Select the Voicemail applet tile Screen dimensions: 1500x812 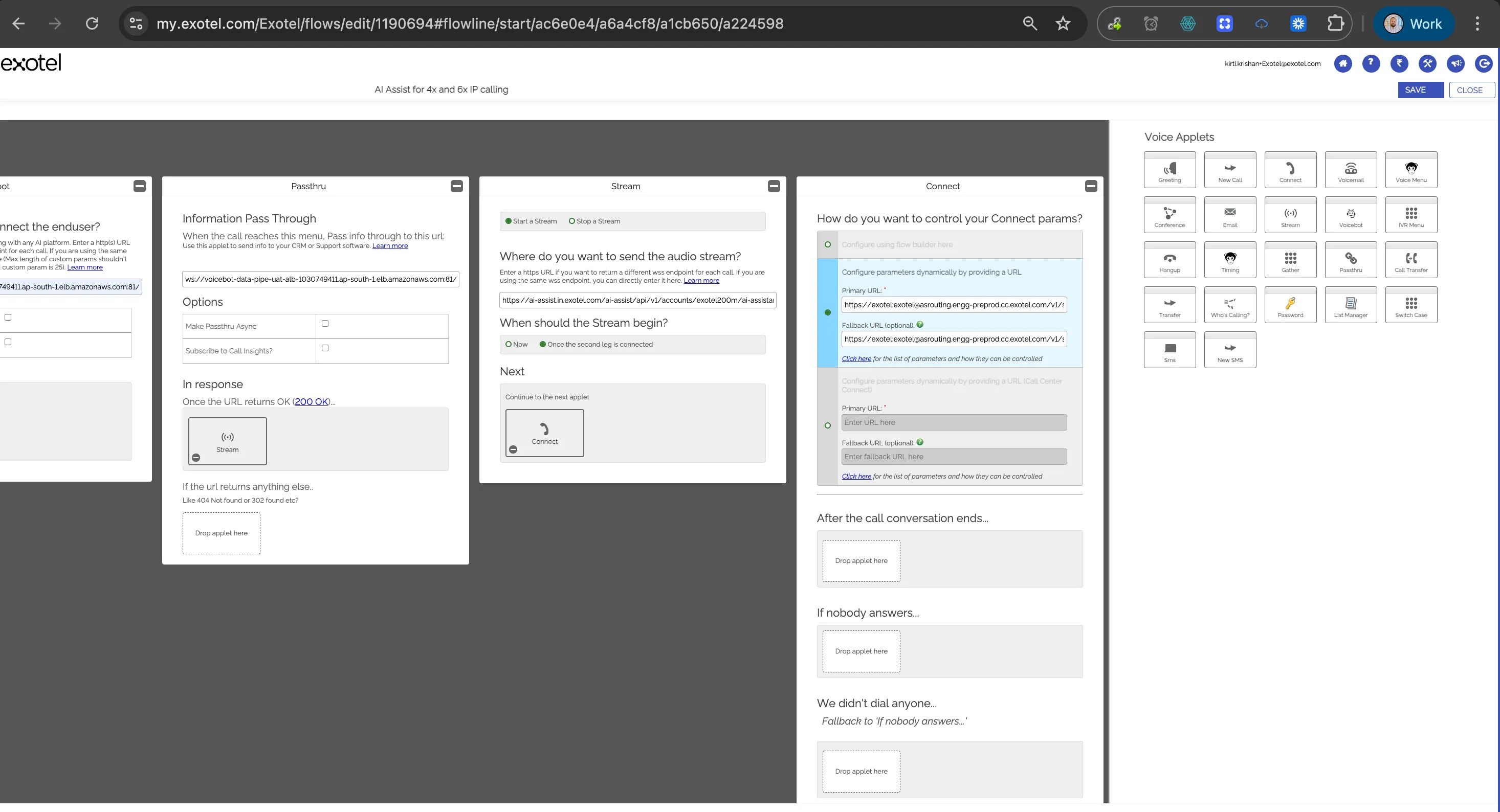point(1350,170)
